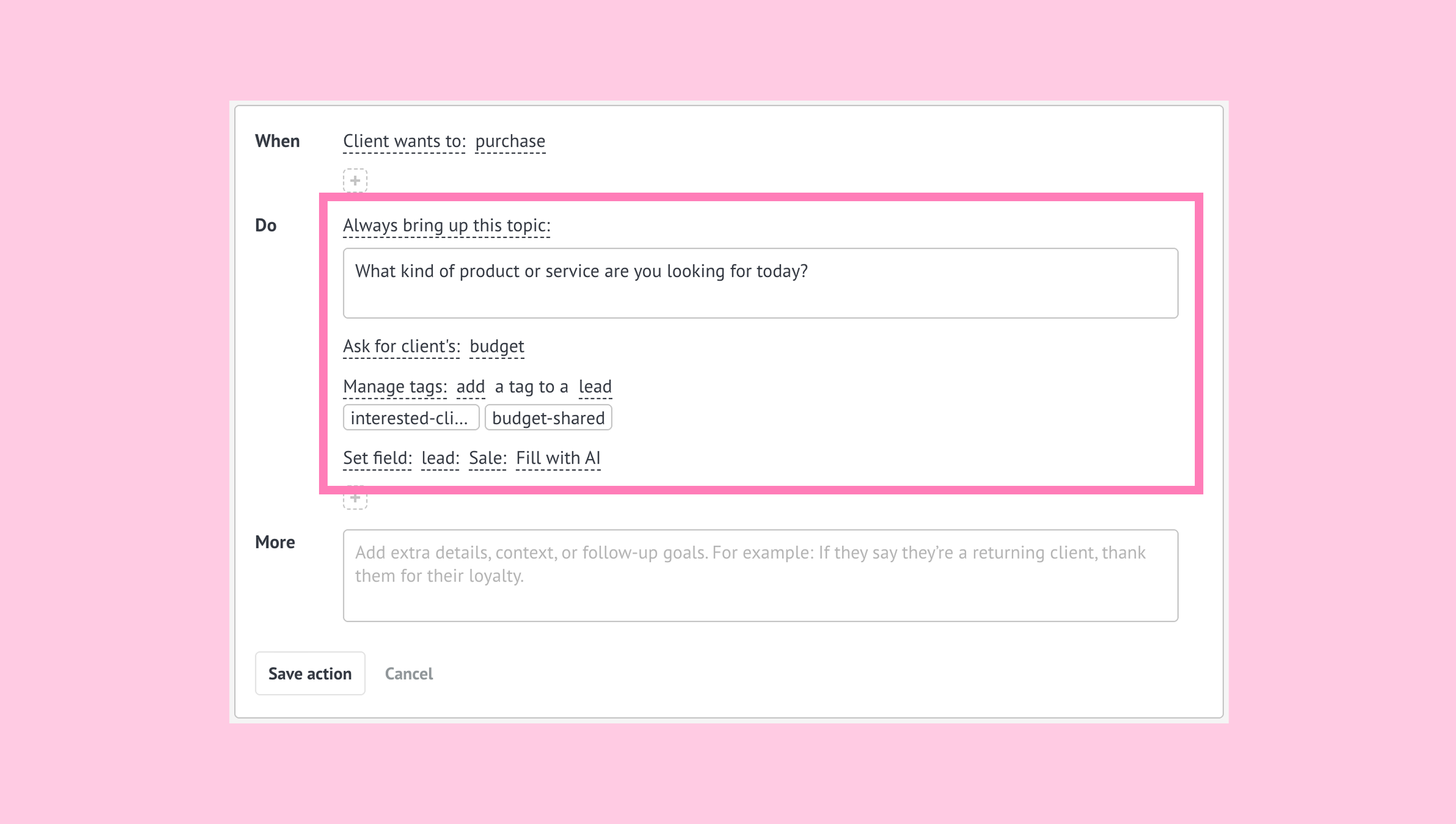The width and height of the screenshot is (1456, 824).
Task: Pick a different field than 'Sale:'
Action: 488,458
